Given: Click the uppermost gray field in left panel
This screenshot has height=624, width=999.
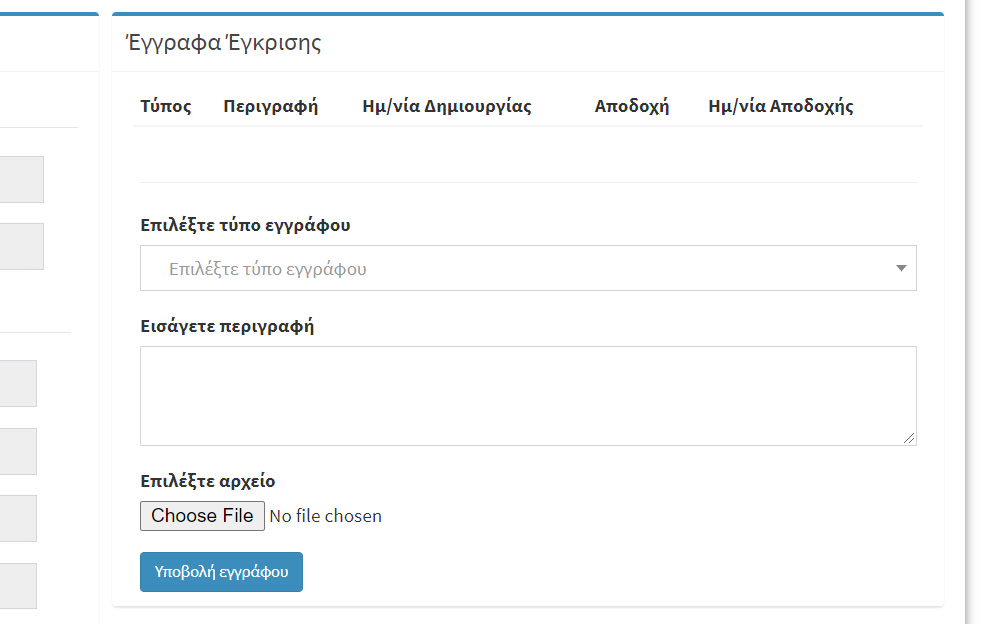Looking at the screenshot, I should (x=22, y=179).
